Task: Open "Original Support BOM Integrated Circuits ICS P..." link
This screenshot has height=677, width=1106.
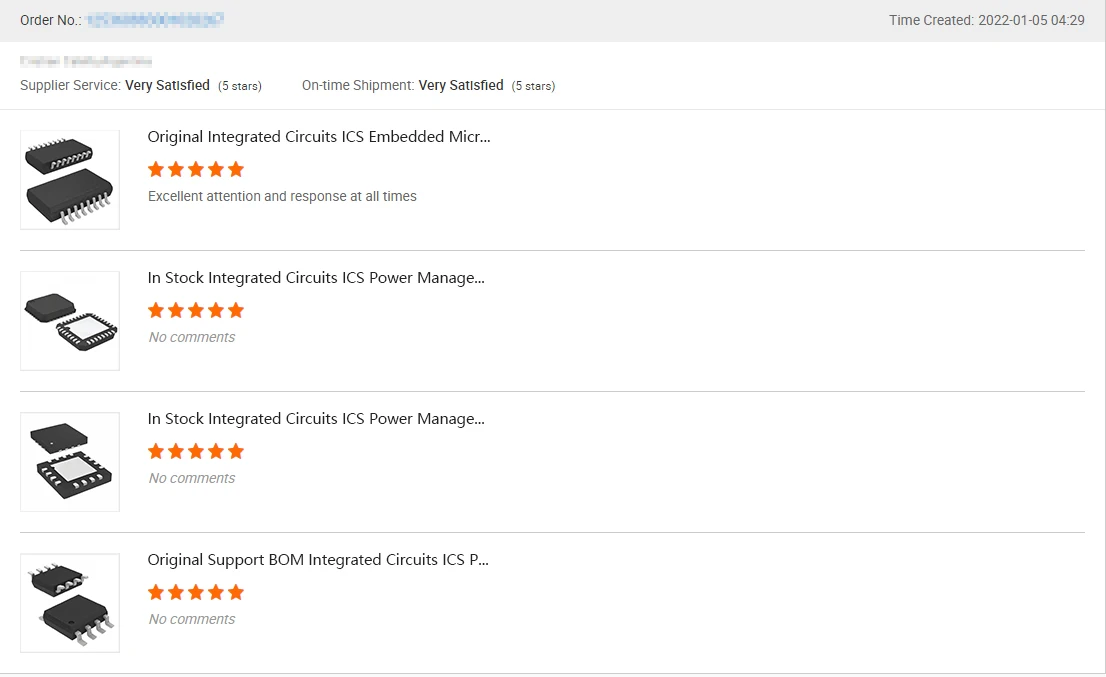Action: tap(318, 560)
